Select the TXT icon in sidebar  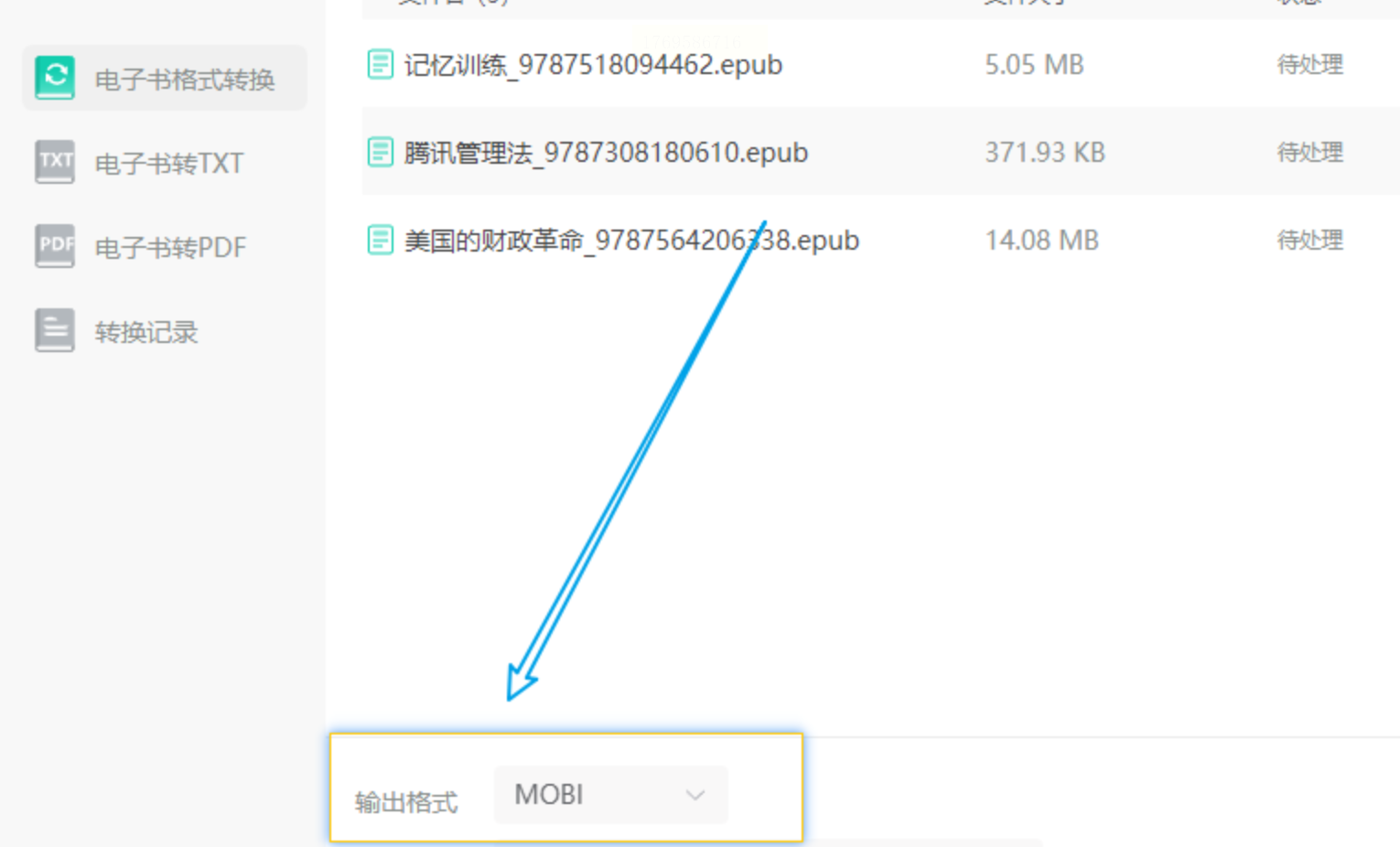pos(55,162)
